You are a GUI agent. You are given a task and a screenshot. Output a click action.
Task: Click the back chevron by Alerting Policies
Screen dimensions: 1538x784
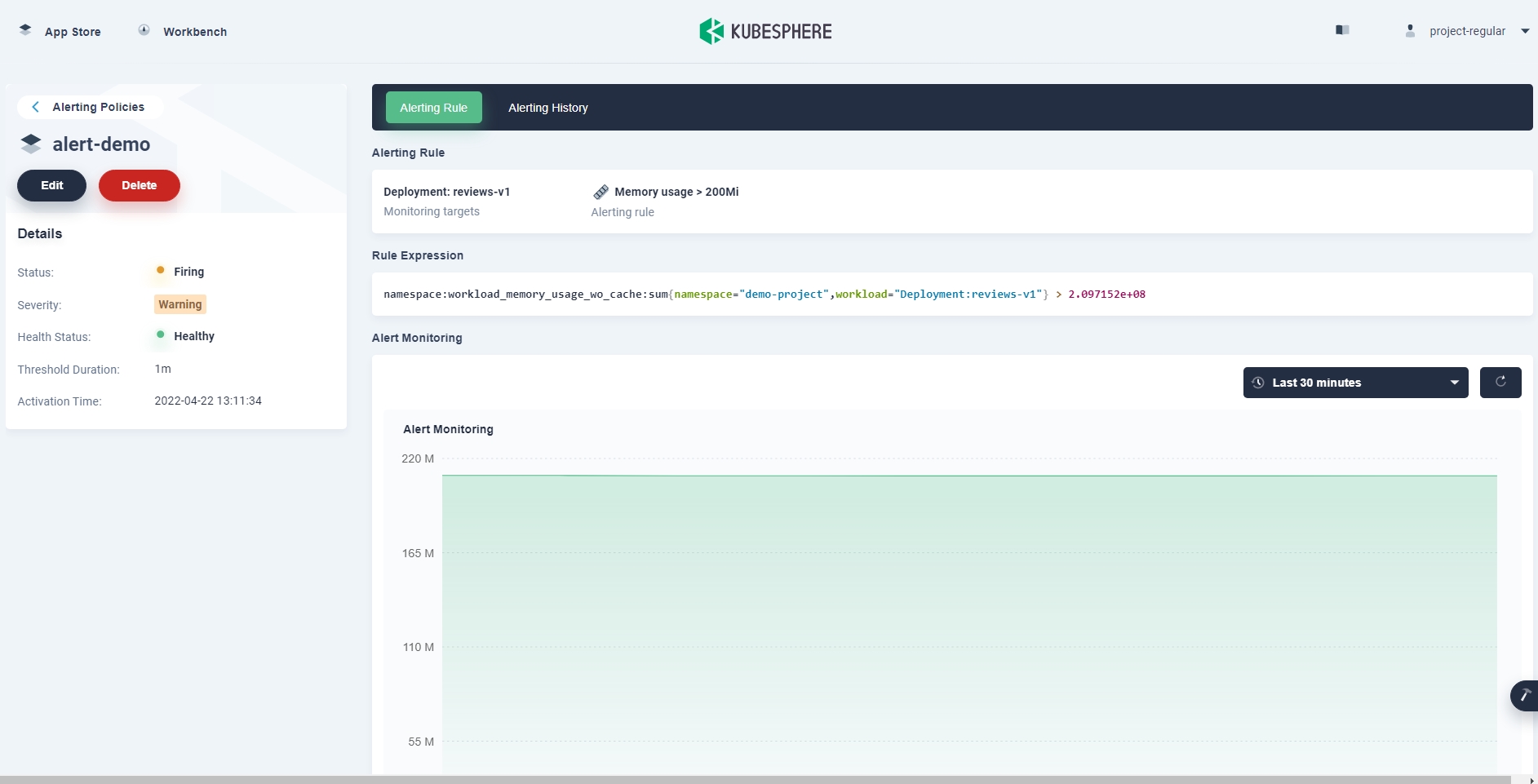click(x=35, y=107)
